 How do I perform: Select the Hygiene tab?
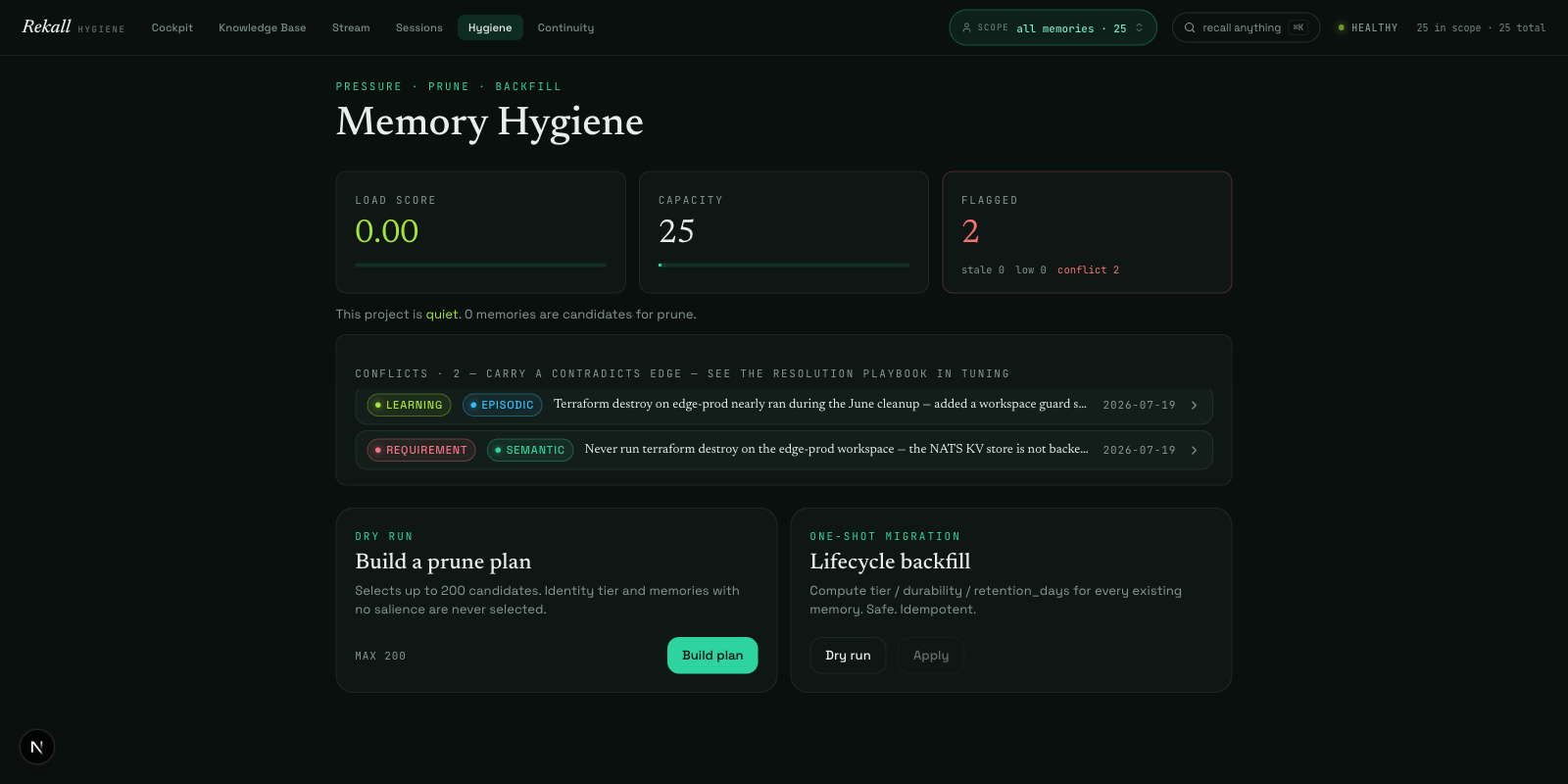490,27
